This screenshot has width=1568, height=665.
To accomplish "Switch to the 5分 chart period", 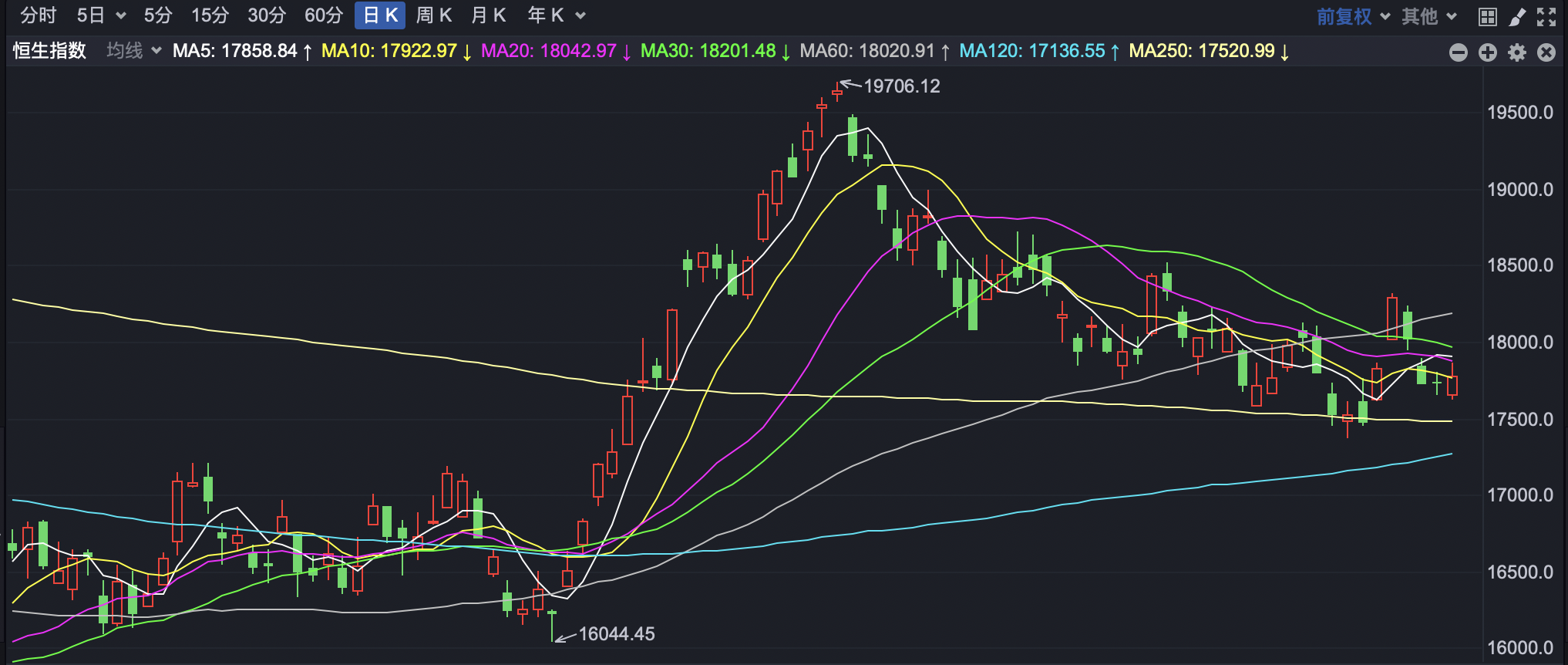I will [158, 15].
